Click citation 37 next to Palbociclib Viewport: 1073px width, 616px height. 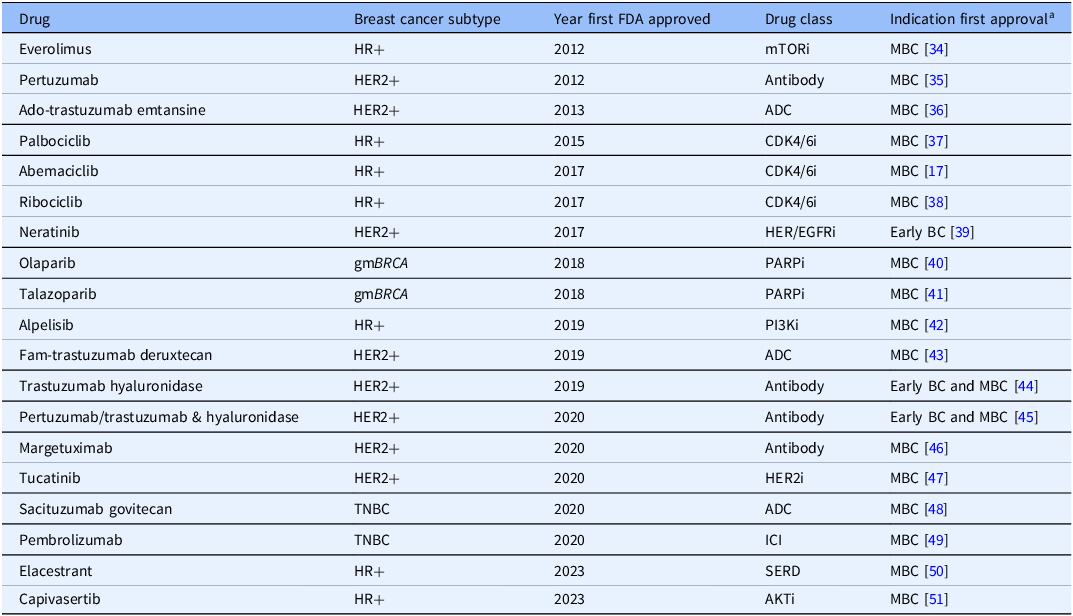click(x=936, y=141)
